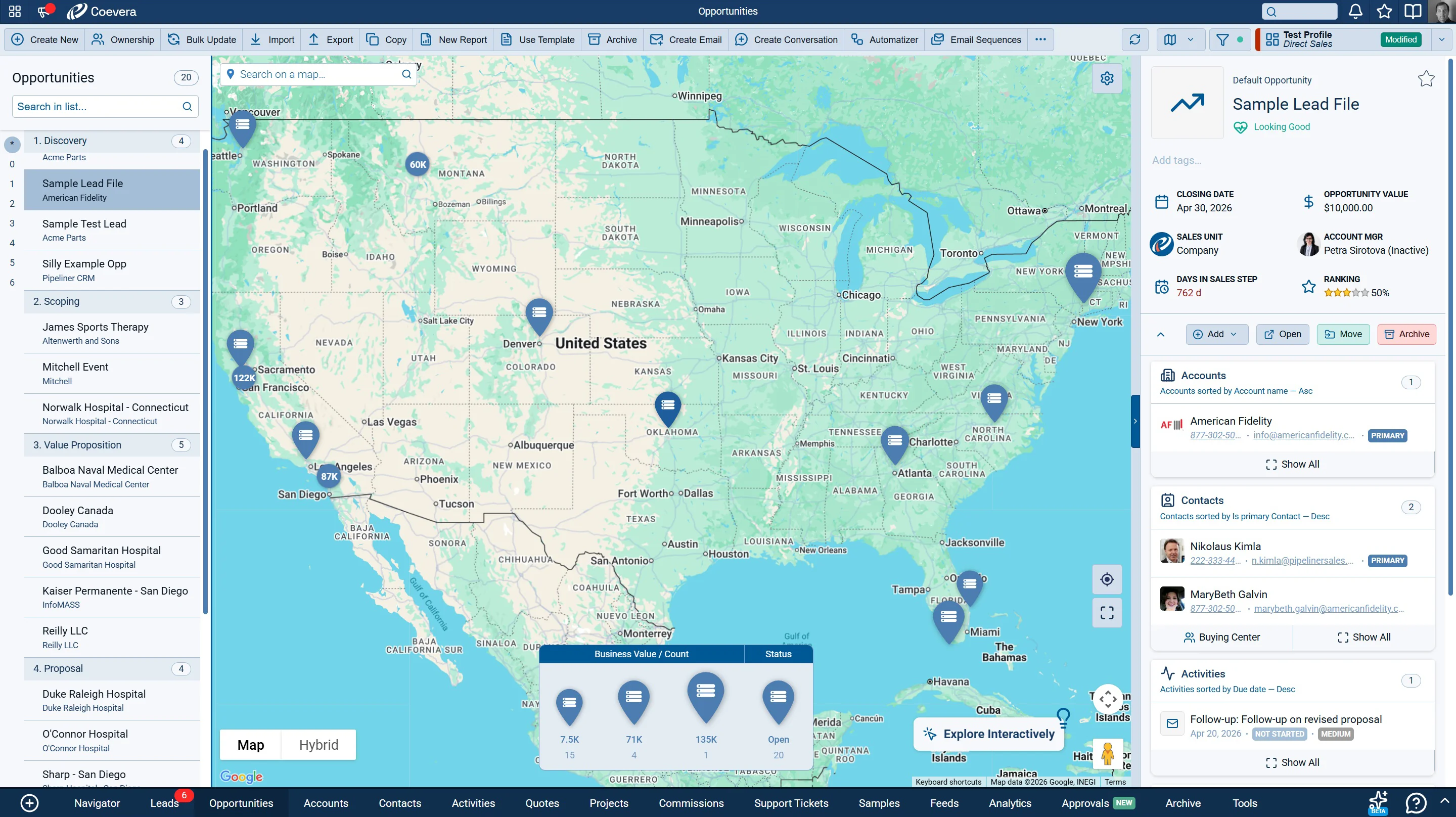Expand the map view dropdown arrow

pyautogui.click(x=1191, y=39)
